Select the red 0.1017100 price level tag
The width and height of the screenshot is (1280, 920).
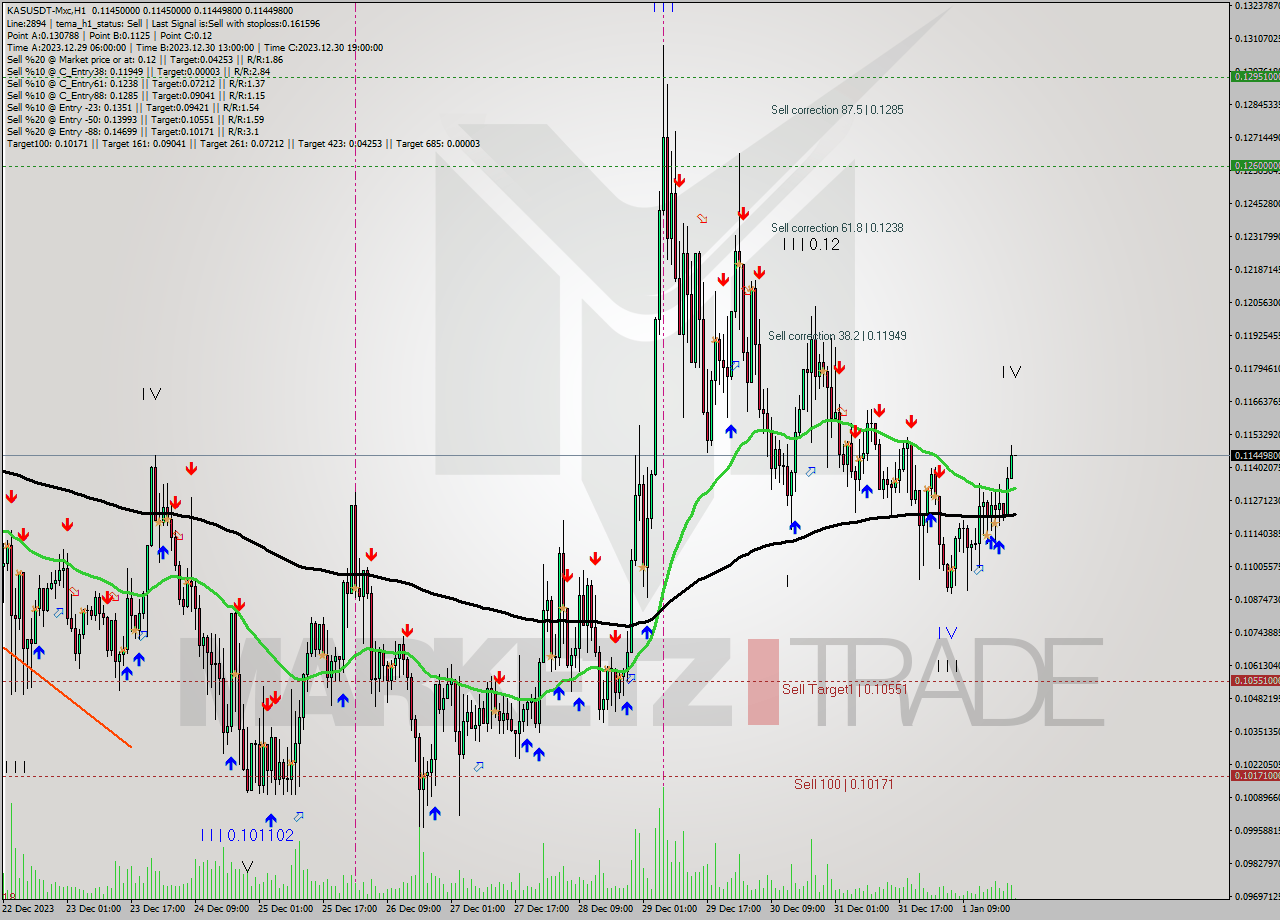click(x=1254, y=776)
